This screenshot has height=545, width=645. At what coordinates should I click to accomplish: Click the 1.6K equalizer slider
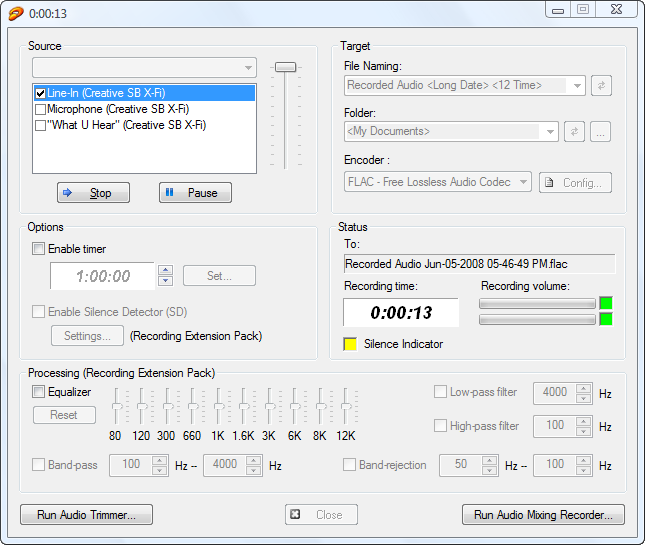pos(244,406)
